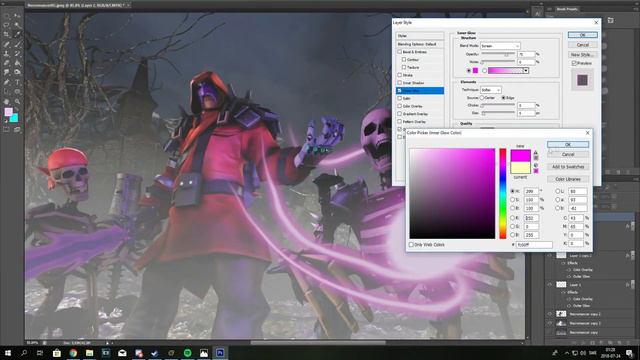The height and width of the screenshot is (360, 640).
Task: Select the Color Overlay effect row
Action: [x=420, y=106]
